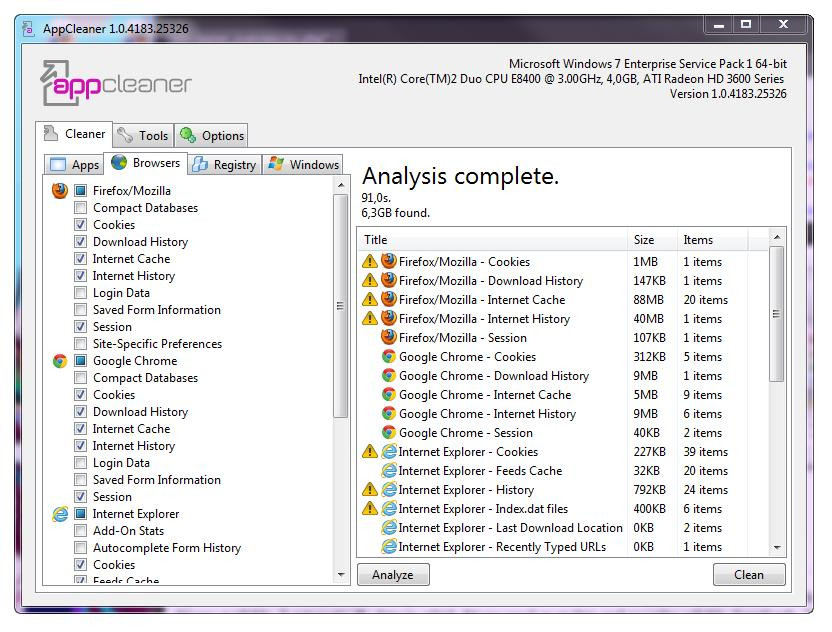The image size is (832, 632).
Task: Sort results by Items column header
Action: pos(712,240)
